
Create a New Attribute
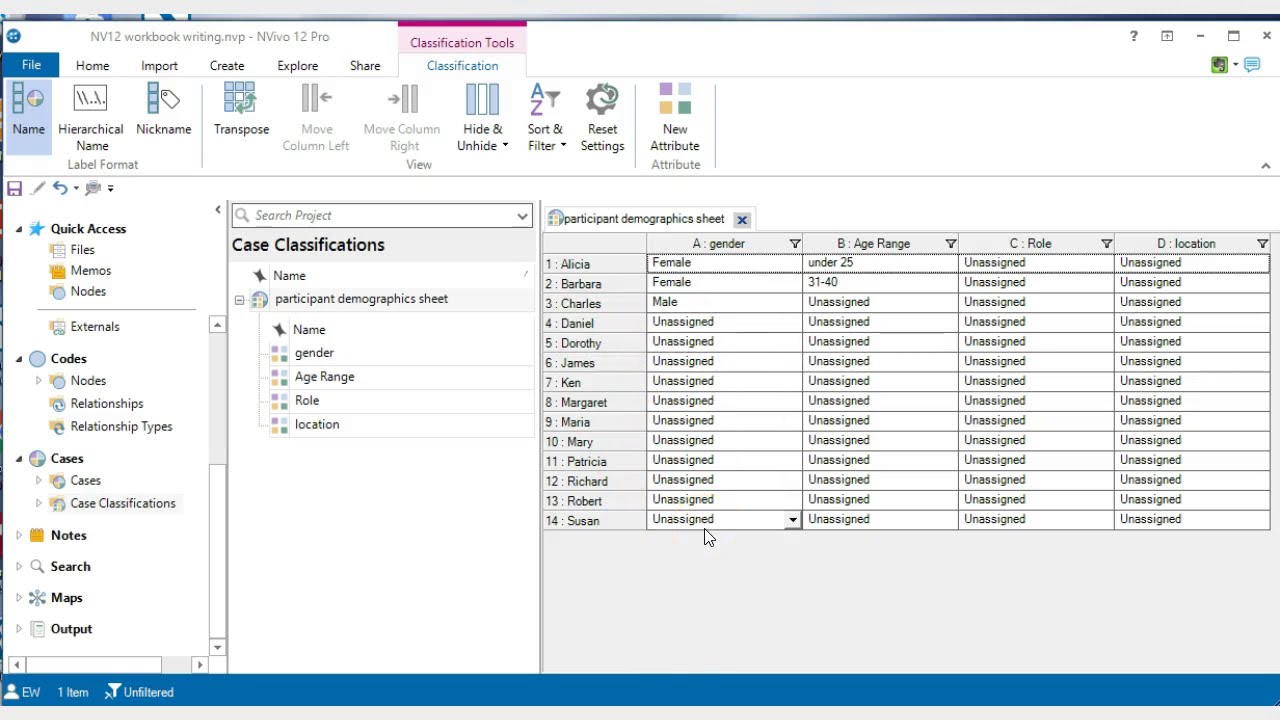point(675,117)
